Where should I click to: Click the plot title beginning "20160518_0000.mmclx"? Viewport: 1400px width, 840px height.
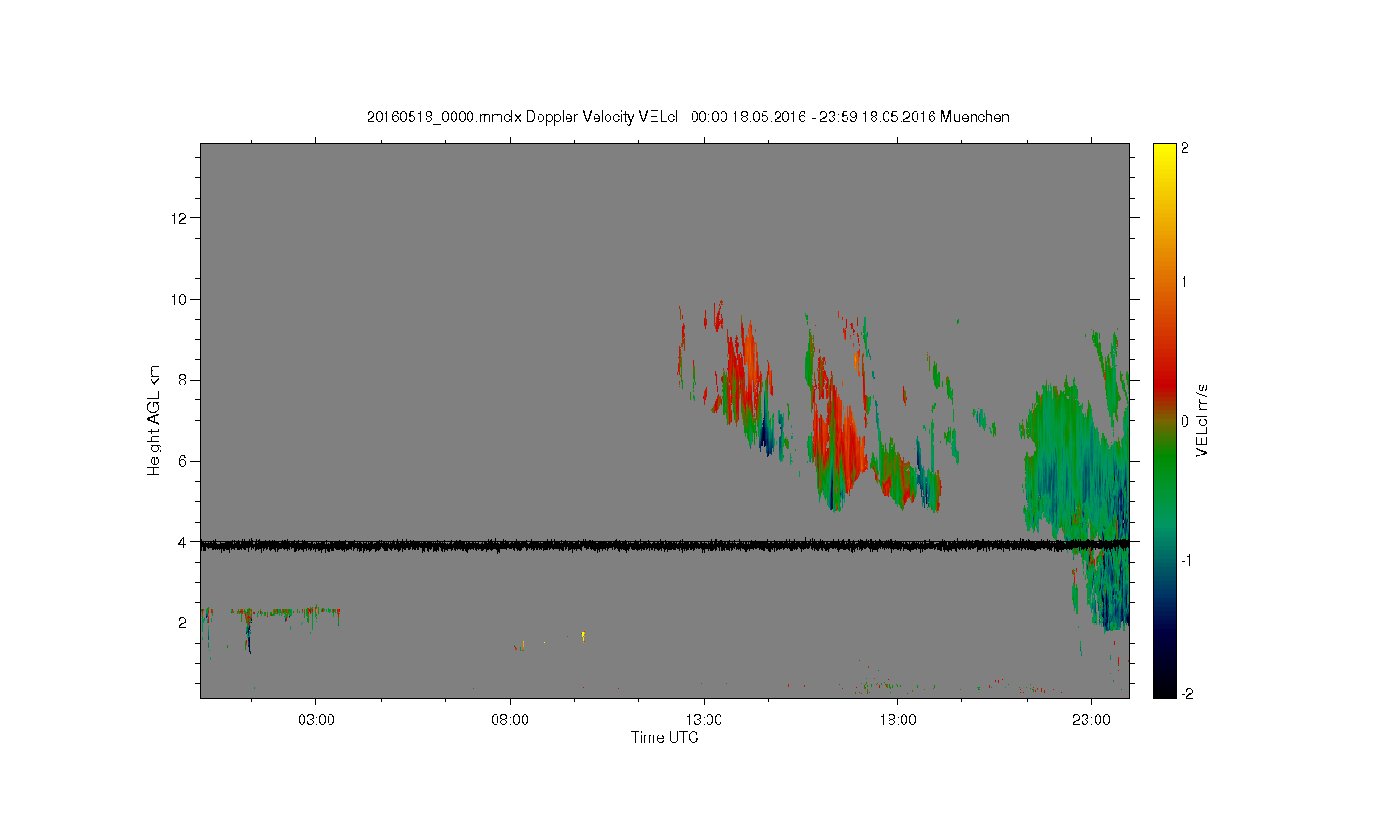point(688,117)
